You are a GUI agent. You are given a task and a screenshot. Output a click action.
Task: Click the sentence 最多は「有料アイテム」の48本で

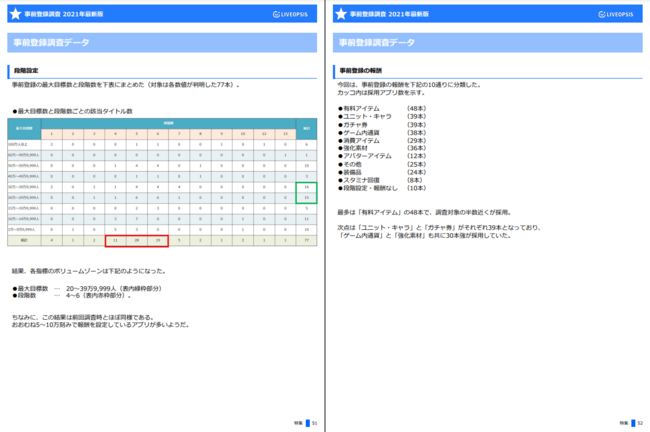pos(425,212)
